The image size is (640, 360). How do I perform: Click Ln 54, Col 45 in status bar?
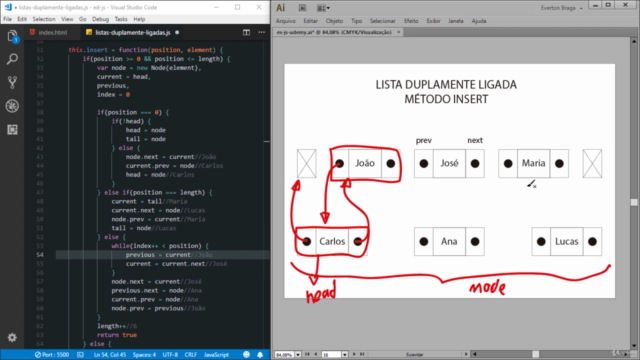(110, 355)
